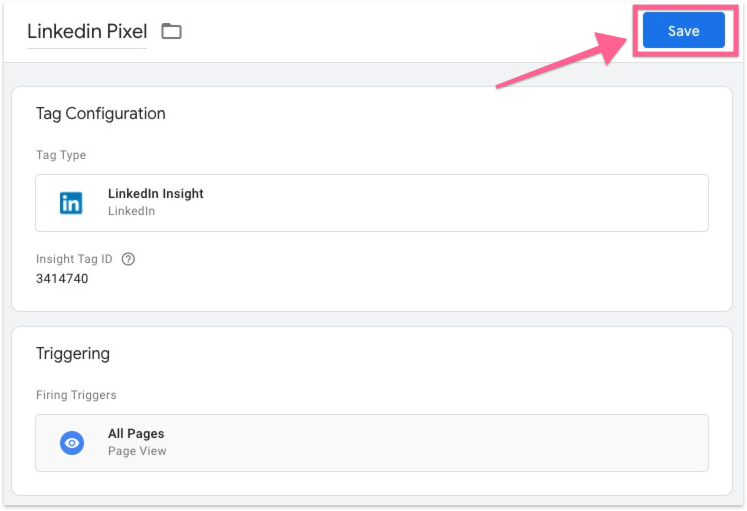Click the Page View trigger type text
747x511 pixels.
[x=137, y=451]
